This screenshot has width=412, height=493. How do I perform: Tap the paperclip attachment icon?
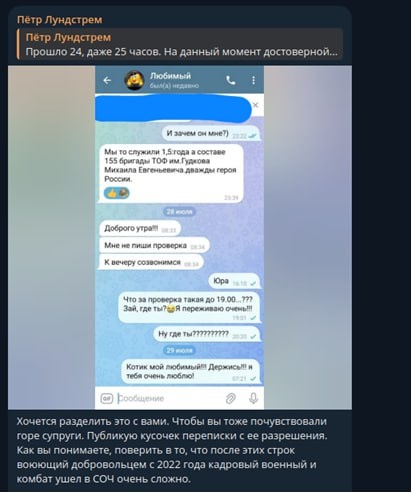(231, 398)
